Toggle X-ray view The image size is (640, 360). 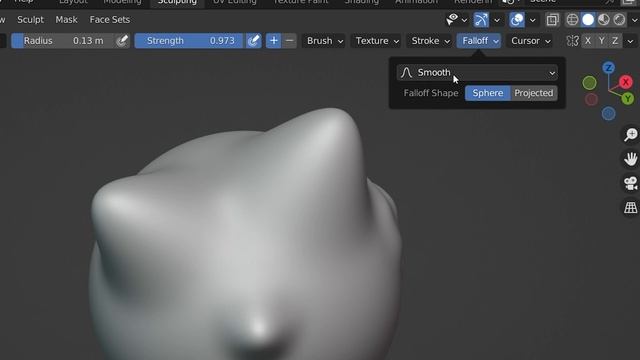552,20
